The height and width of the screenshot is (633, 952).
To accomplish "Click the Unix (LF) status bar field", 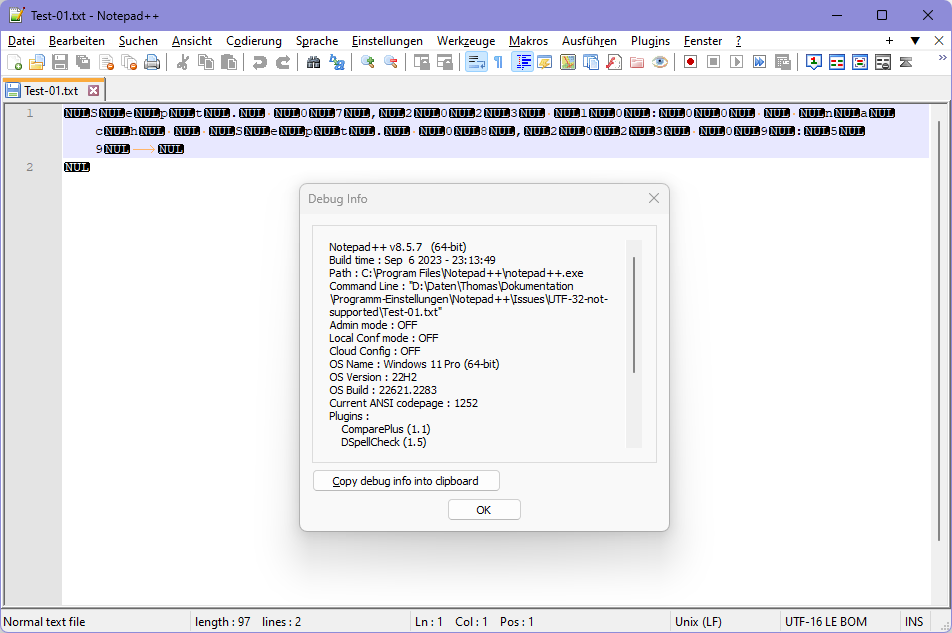I will point(726,621).
